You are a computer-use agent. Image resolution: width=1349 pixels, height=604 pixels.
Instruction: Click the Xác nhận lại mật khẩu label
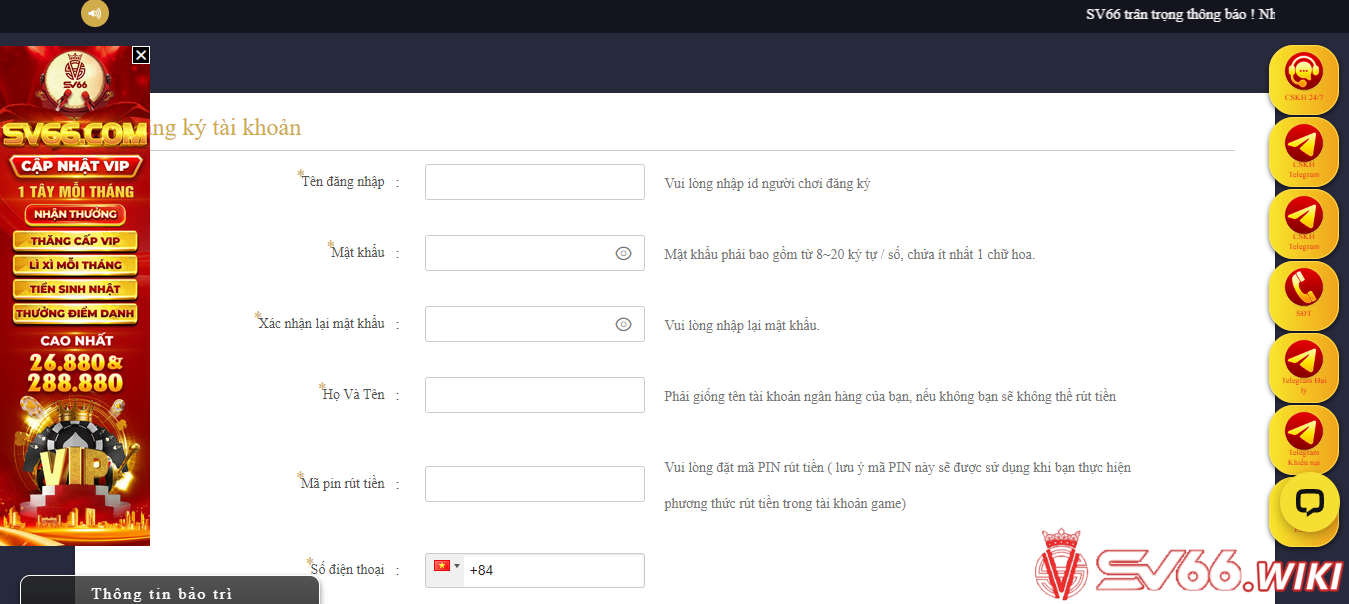321,323
